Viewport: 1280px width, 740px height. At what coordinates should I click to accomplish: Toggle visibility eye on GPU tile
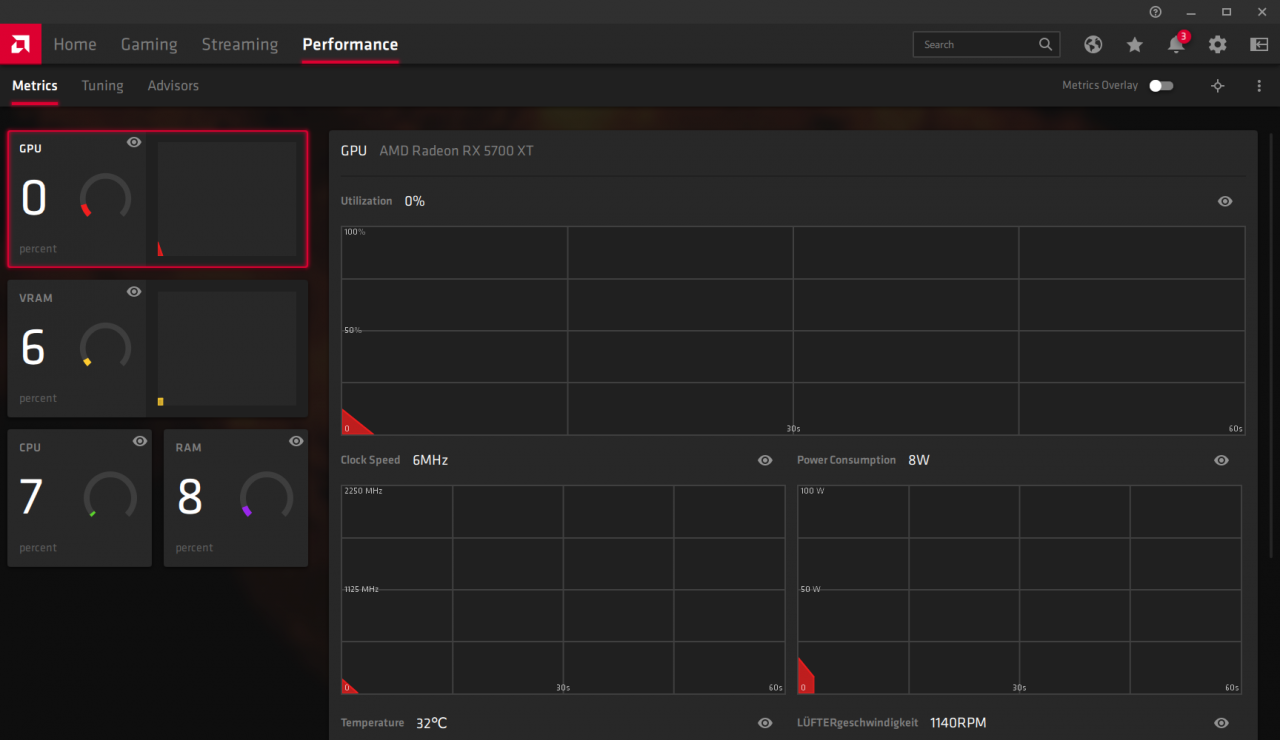click(134, 142)
